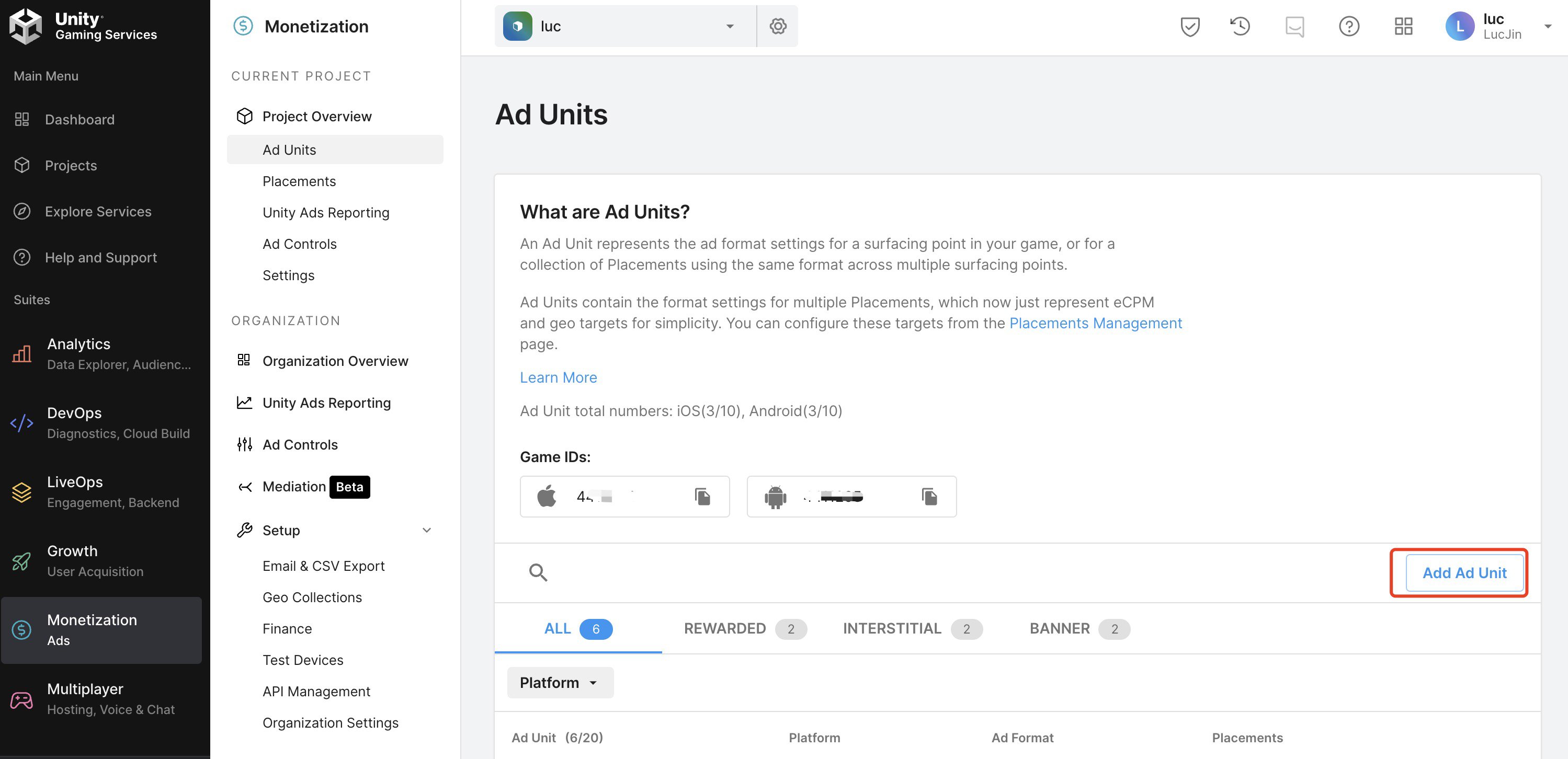Go to Explore Services
Viewport: 1568px width, 759px height.
(98, 211)
